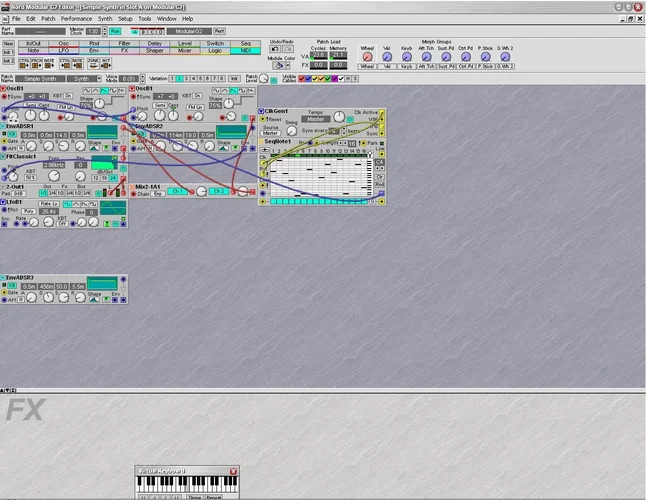The height and width of the screenshot is (500, 646).
Task: Select triangle waveform in LfoB1 module
Action: tap(76, 204)
